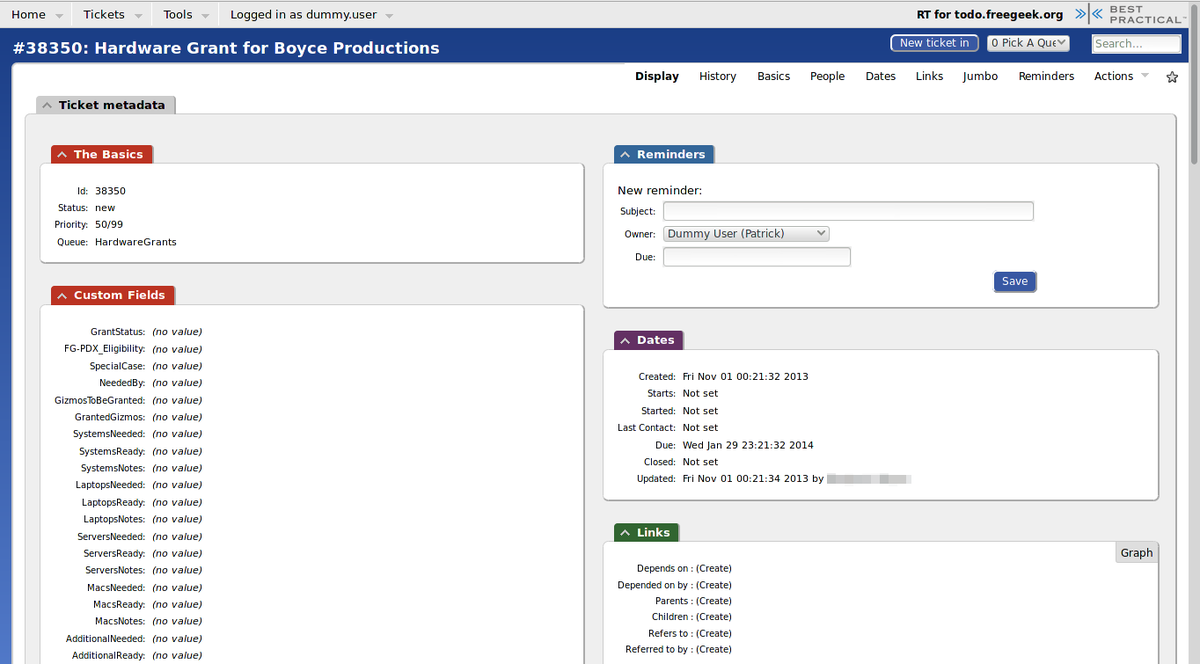
Task: Open the reminder Owner dropdown
Action: coord(746,234)
